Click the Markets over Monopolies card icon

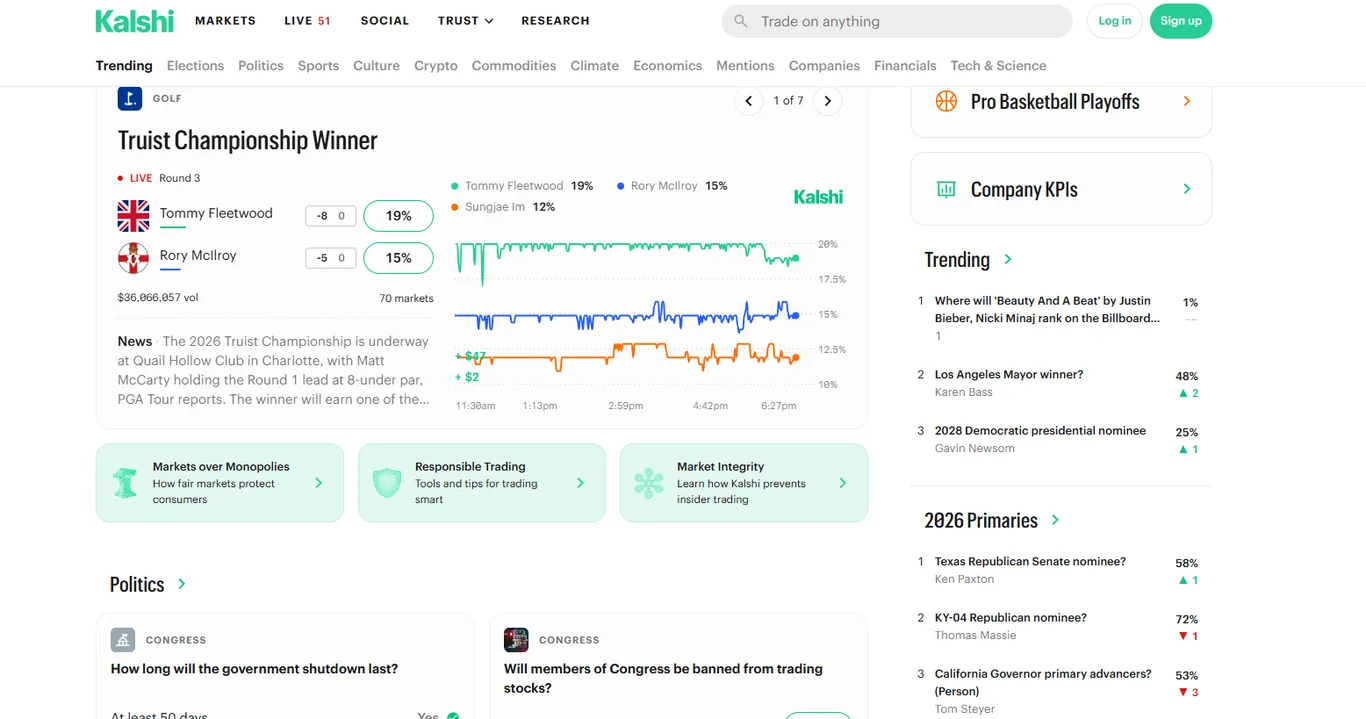[x=125, y=483]
